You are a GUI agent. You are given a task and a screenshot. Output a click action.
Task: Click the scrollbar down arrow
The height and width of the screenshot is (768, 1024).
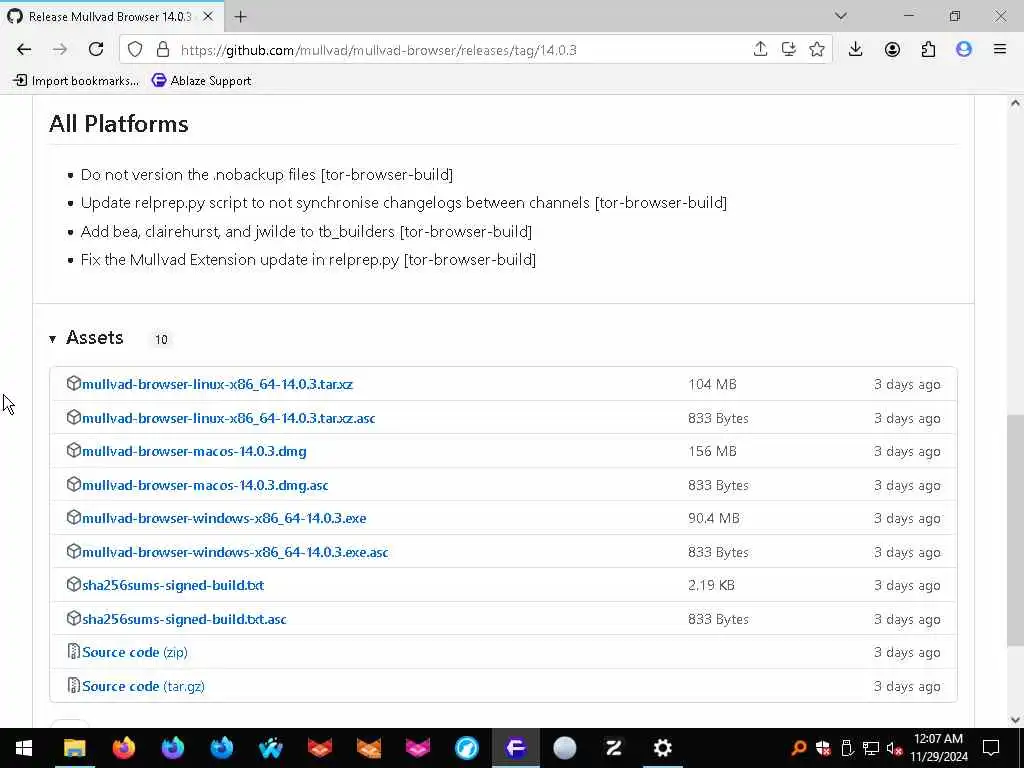click(x=1015, y=720)
